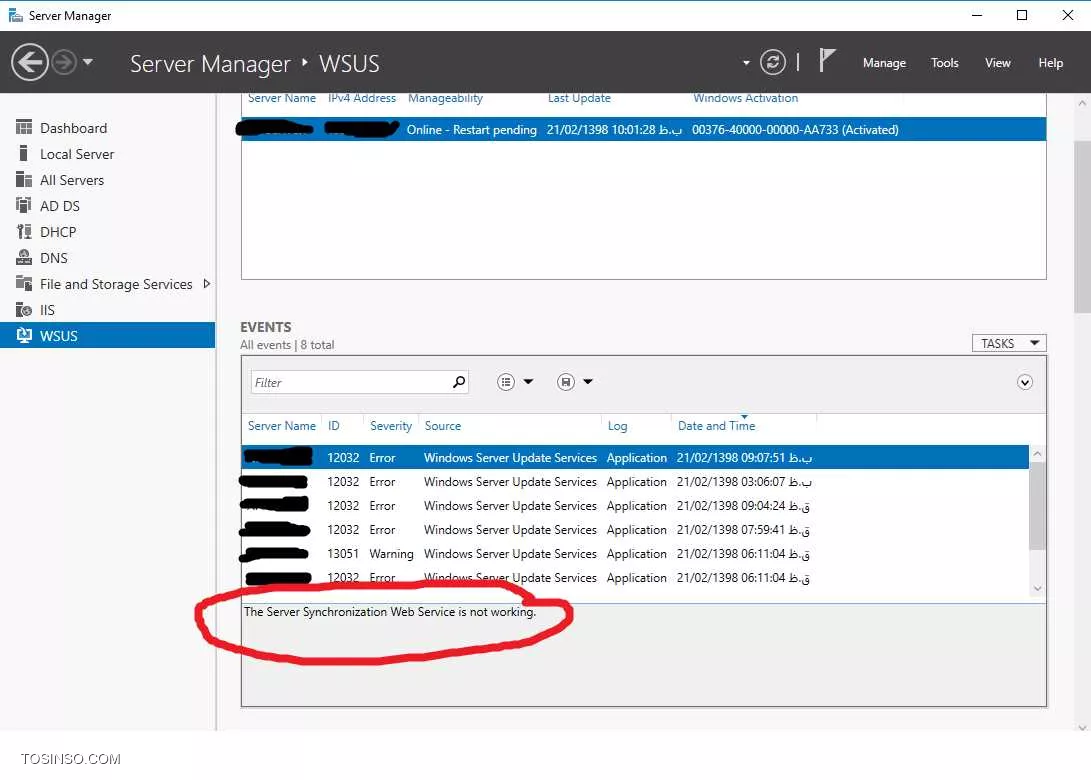
Task: Sort events by ID column
Action: pos(334,426)
